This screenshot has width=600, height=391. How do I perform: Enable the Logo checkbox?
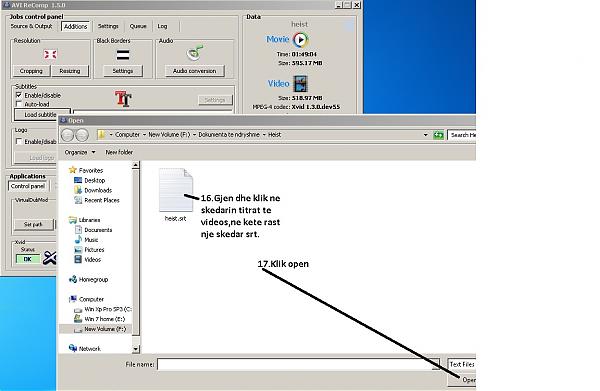coord(18,142)
